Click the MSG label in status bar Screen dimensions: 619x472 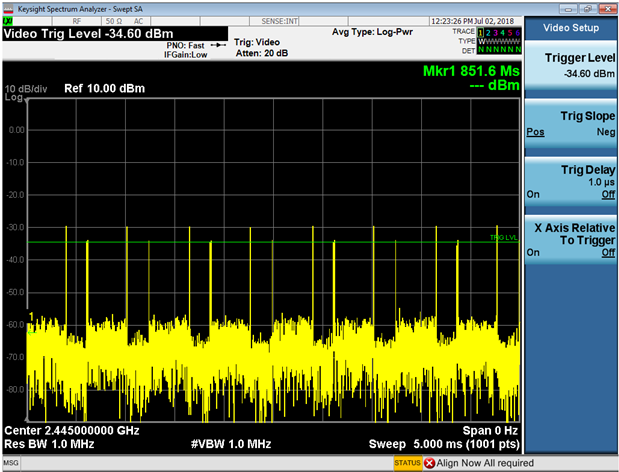click(11, 463)
